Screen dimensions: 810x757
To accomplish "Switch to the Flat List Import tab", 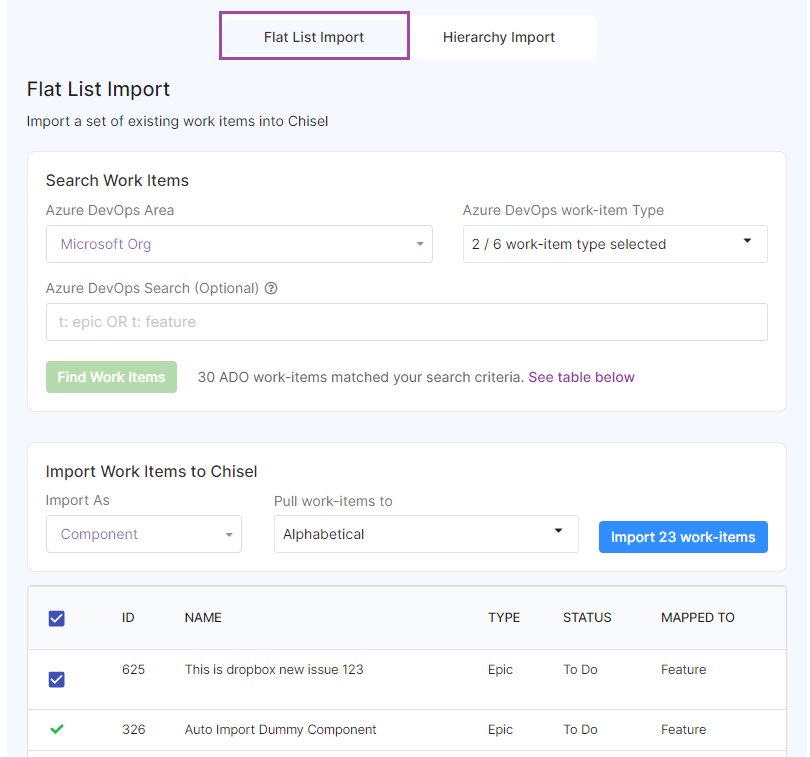I will pyautogui.click(x=314, y=36).
